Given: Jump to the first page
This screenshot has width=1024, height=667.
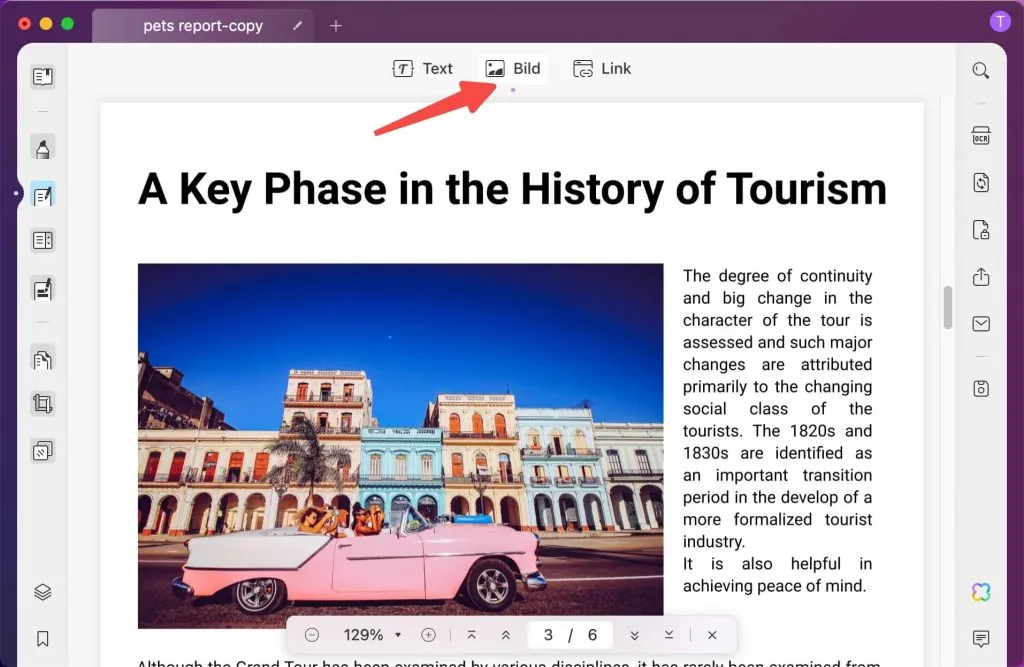Looking at the screenshot, I should pyautogui.click(x=472, y=635).
